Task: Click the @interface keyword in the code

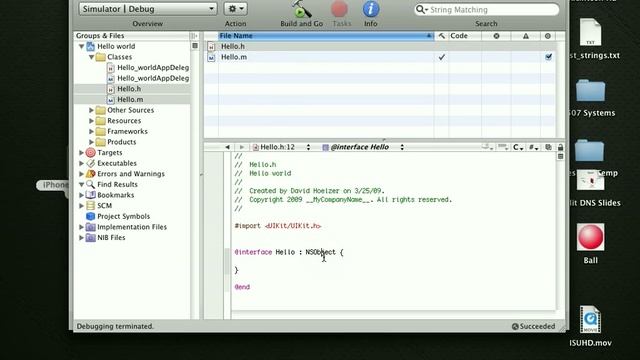Action: point(253,252)
